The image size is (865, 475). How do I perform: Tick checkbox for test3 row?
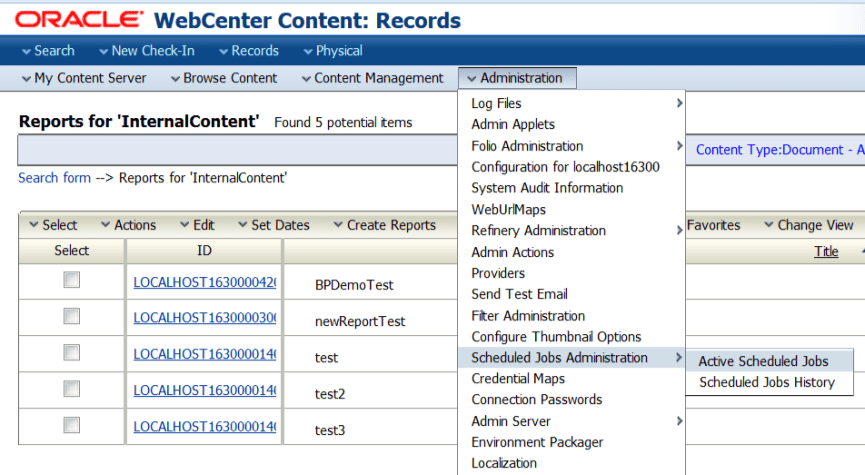click(x=71, y=426)
